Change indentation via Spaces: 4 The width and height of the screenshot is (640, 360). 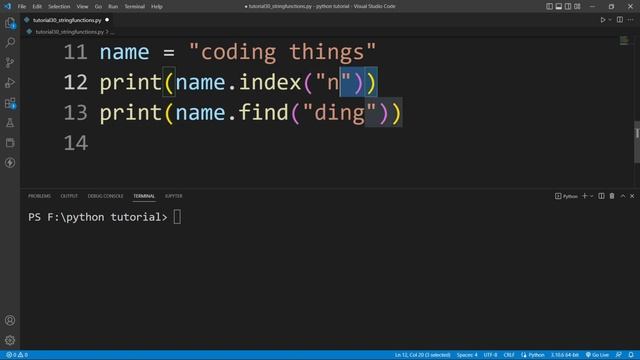click(x=467, y=355)
